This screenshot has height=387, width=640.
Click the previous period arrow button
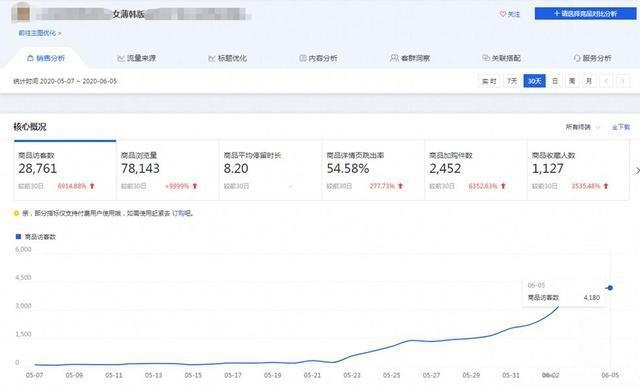tap(606, 81)
